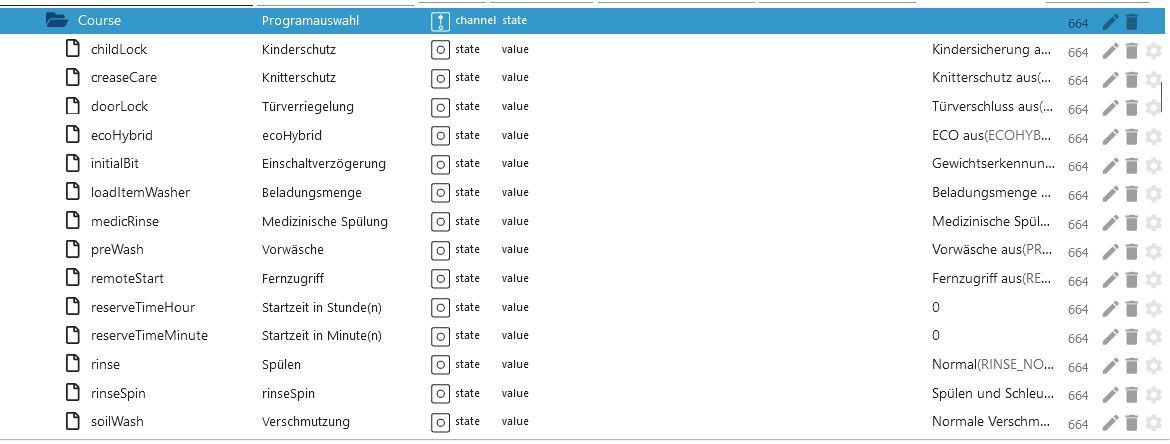
Task: Click Kindersicherung value of childLock
Action: pyautogui.click(x=990, y=49)
